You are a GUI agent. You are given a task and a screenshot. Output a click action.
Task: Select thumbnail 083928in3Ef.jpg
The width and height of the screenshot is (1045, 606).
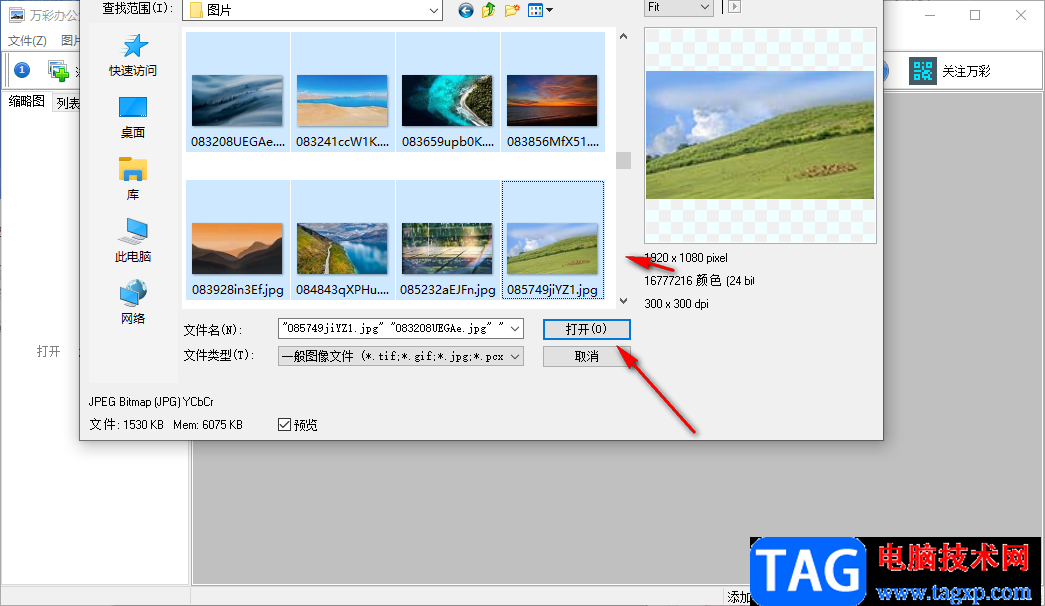(237, 240)
